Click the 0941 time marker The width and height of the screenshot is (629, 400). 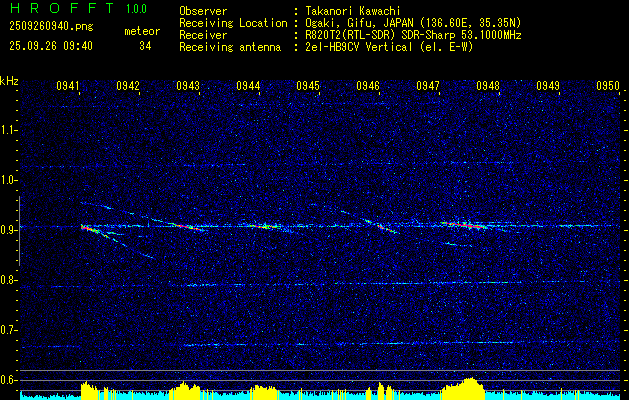click(68, 86)
